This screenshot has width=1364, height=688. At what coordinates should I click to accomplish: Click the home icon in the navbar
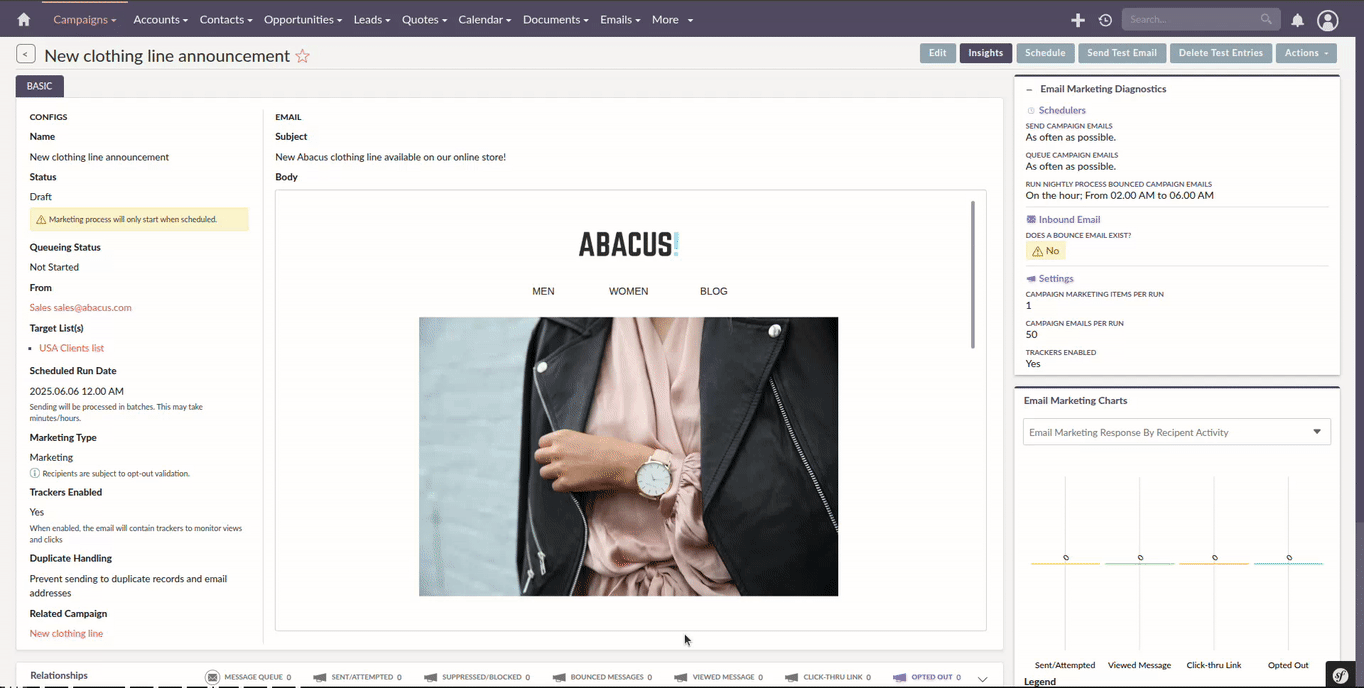pos(23,19)
